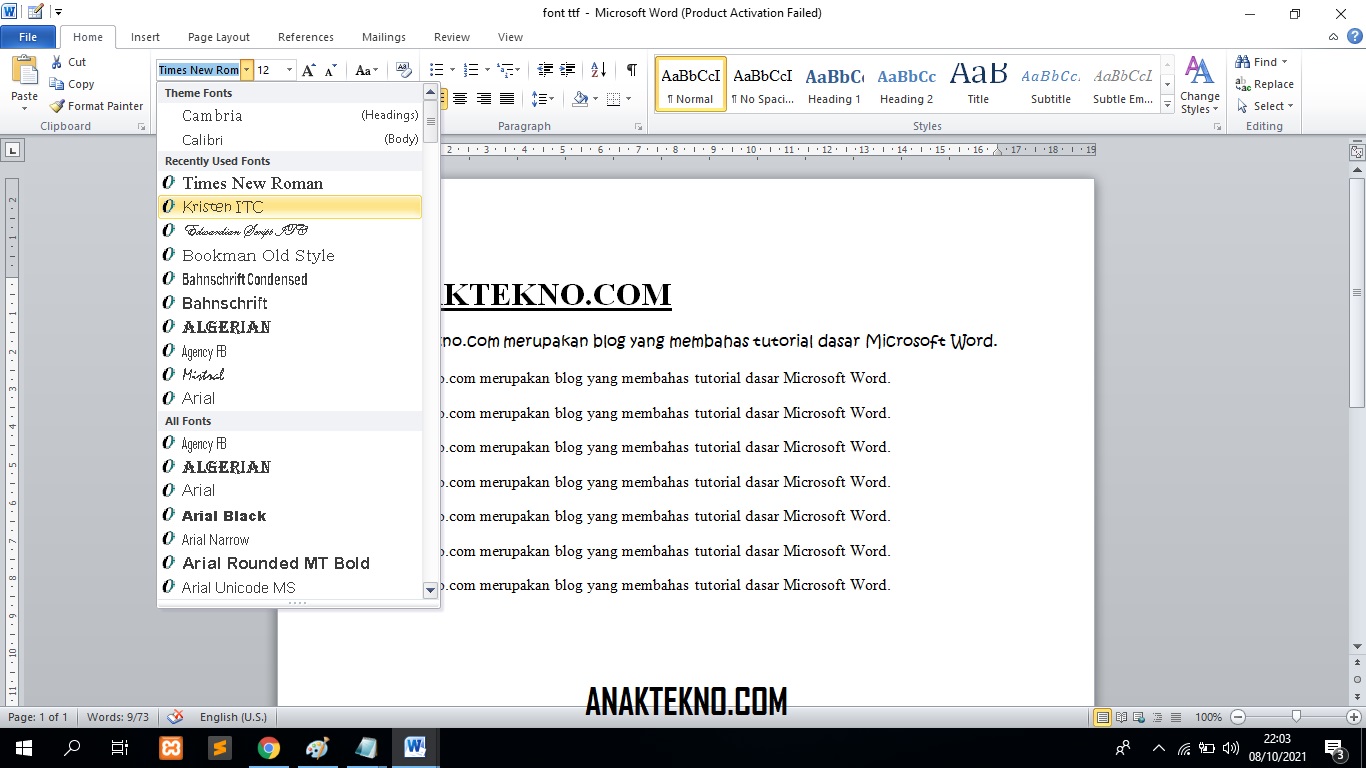The height and width of the screenshot is (768, 1366).
Task: Click the proofing errors status bar icon
Action: [x=176, y=717]
